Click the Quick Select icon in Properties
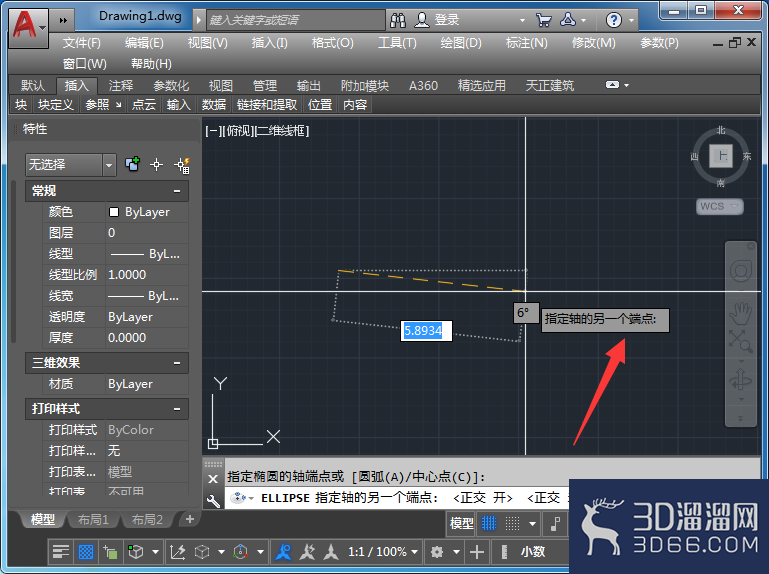This screenshot has width=769, height=574. [182, 165]
